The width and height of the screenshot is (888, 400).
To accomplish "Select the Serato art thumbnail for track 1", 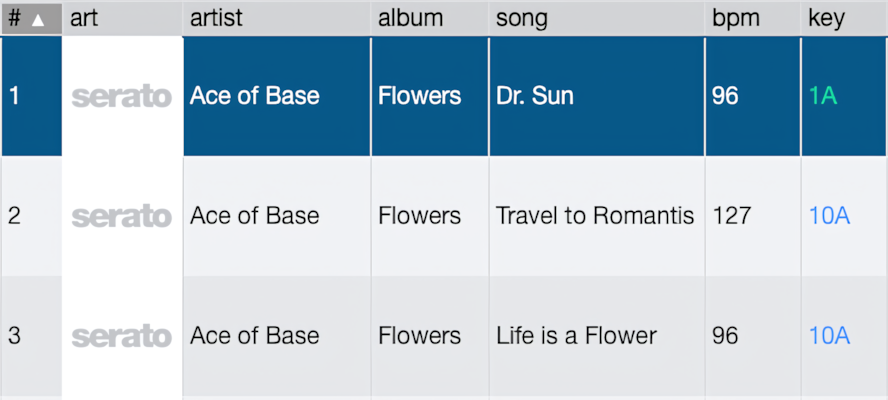I will pos(122,97).
